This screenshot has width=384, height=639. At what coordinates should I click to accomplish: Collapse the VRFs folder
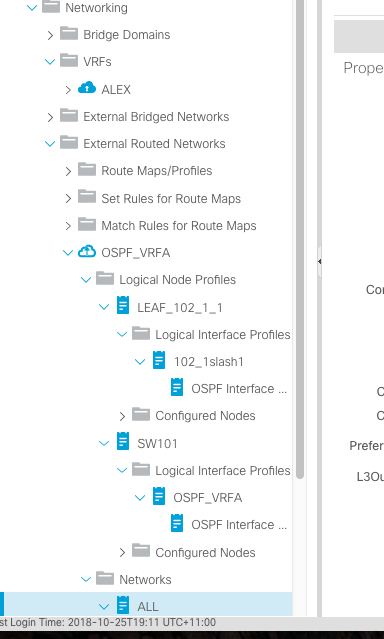pos(50,62)
